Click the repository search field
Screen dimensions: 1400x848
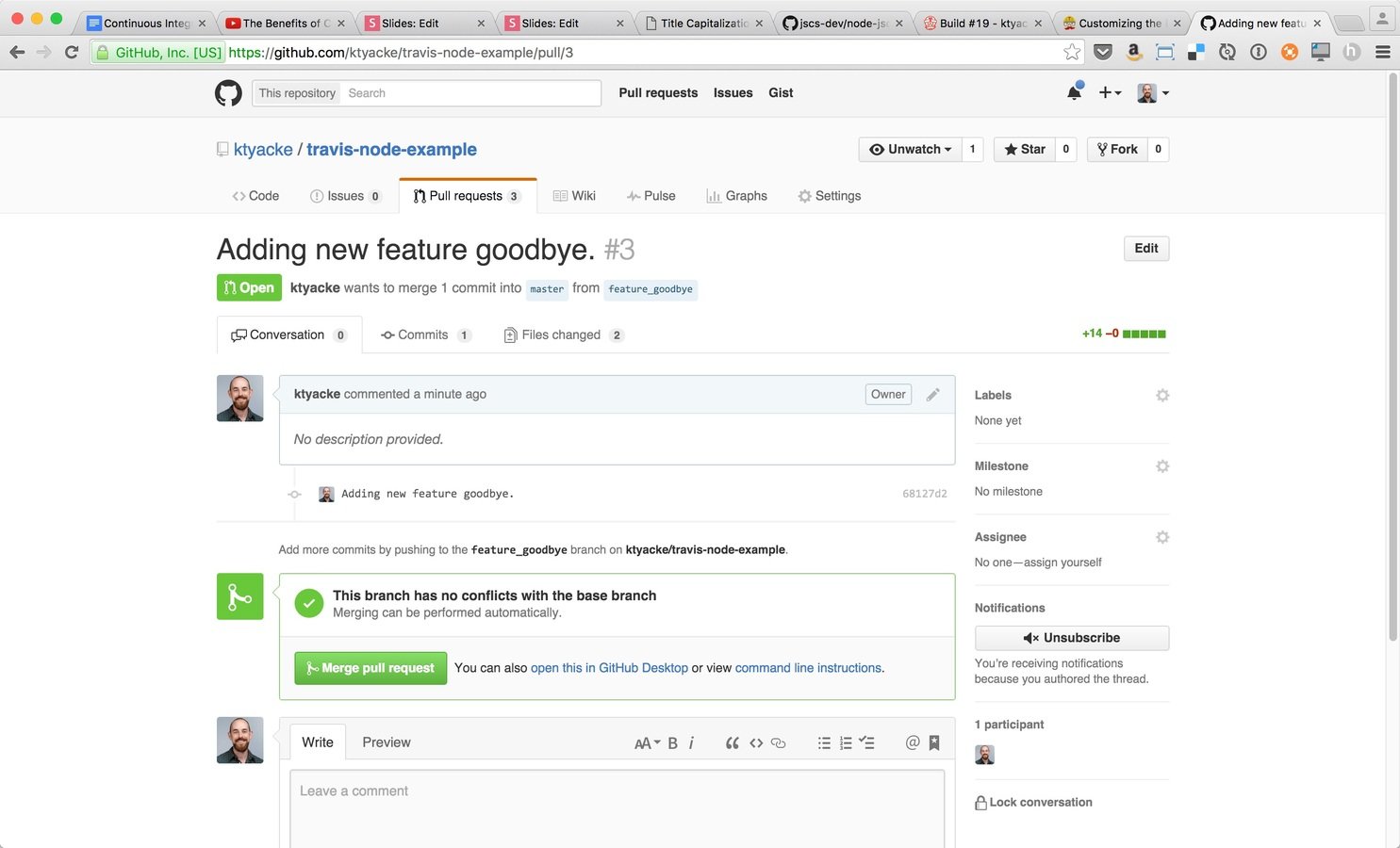click(469, 93)
